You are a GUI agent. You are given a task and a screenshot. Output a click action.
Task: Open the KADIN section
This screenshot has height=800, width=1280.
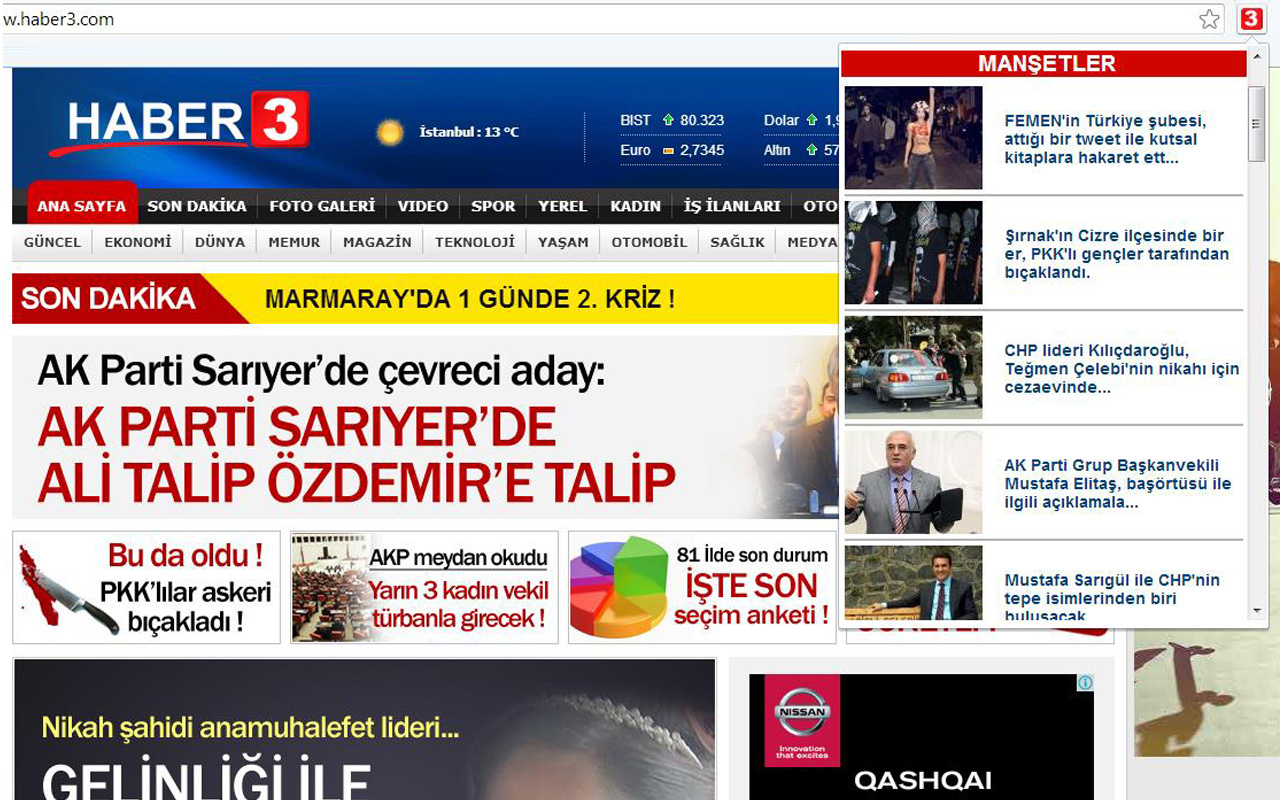[x=636, y=206]
